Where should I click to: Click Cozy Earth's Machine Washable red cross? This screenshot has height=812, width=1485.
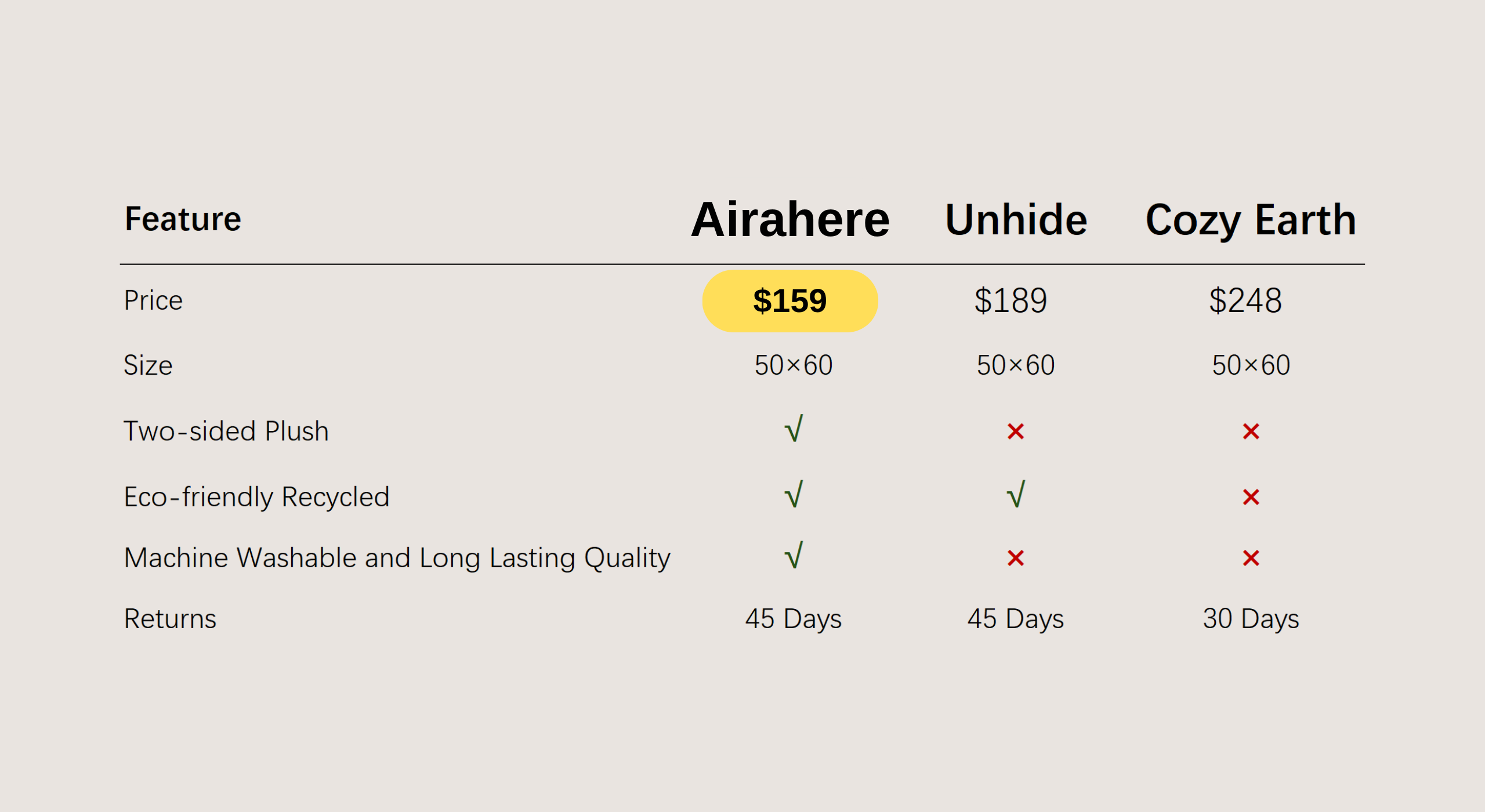pyautogui.click(x=1251, y=558)
